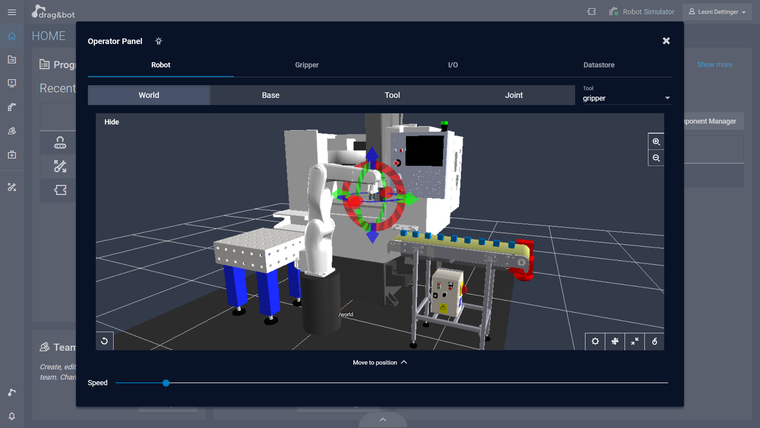Click the reset view icon in the 3D scene

coord(104,341)
